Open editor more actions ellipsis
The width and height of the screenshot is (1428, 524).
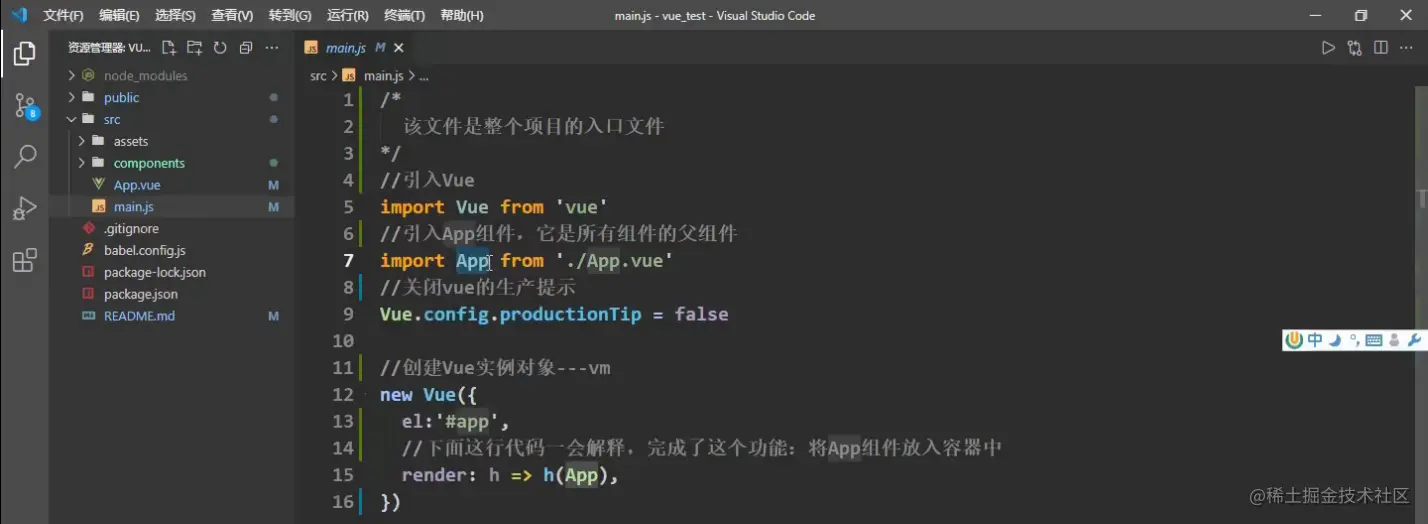1407,47
